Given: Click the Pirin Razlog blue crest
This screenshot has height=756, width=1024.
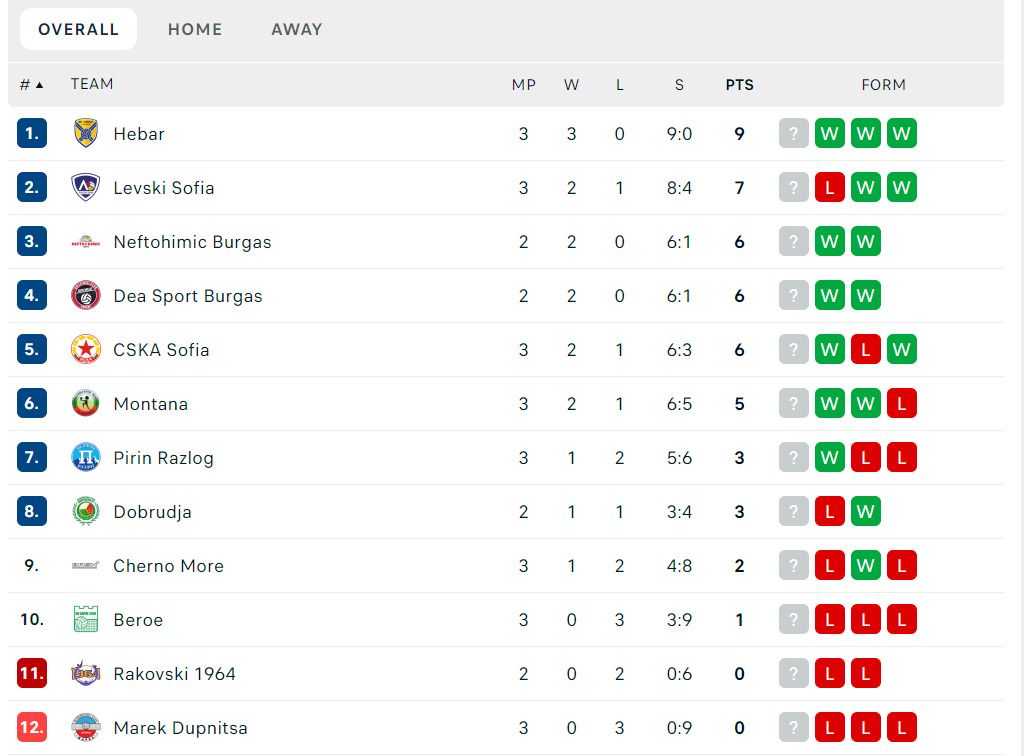Looking at the screenshot, I should 86,458.
